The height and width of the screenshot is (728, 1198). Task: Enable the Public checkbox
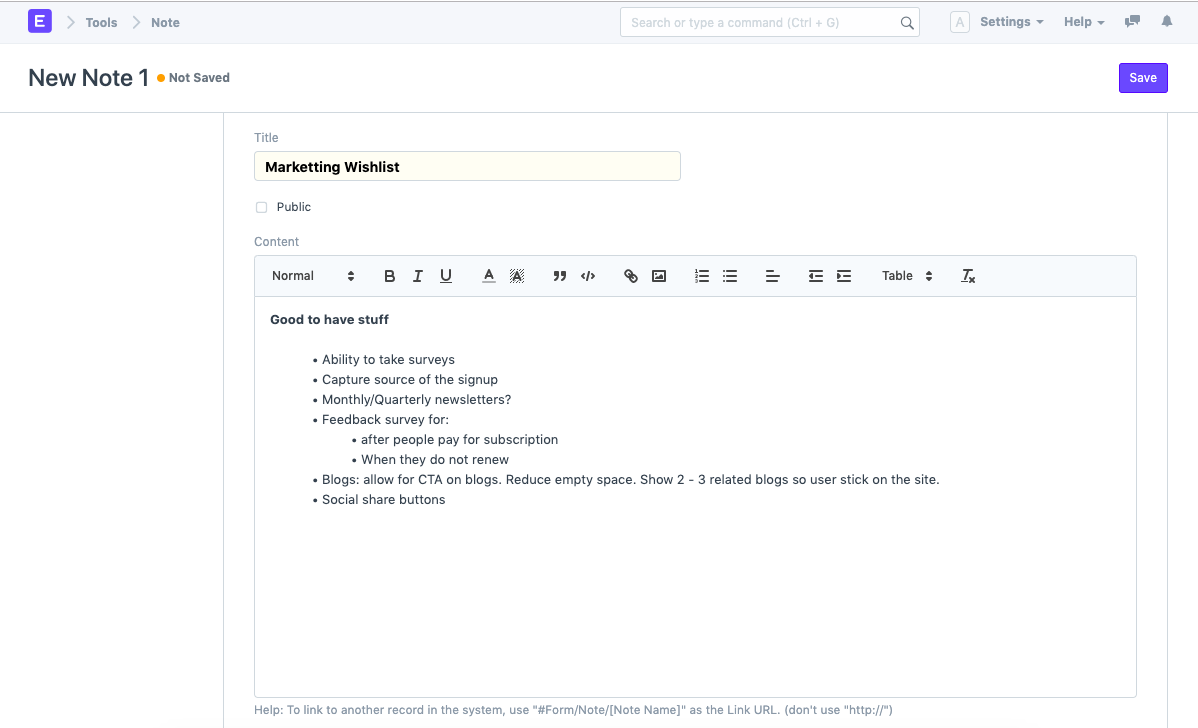(261, 207)
